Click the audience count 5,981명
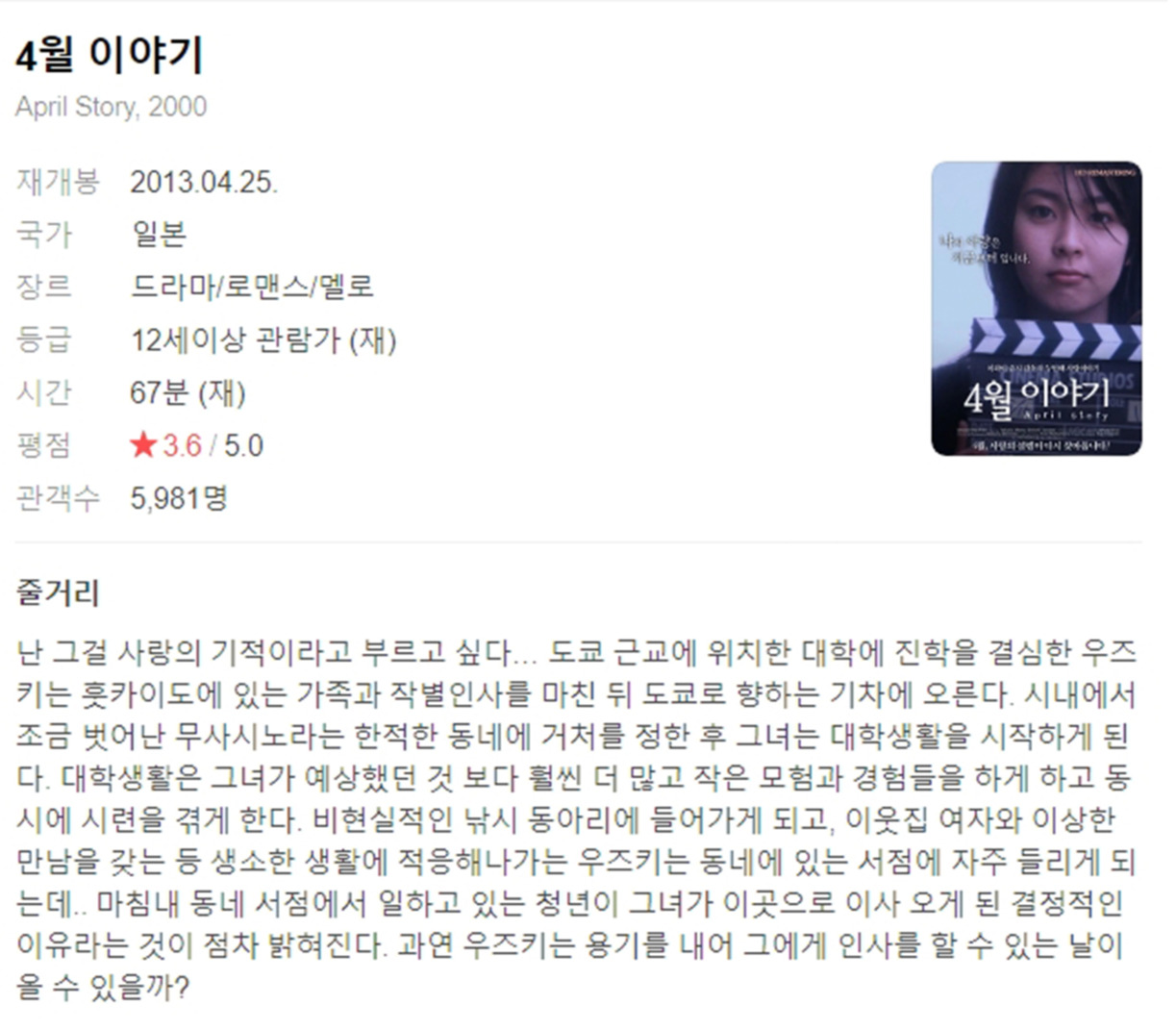This screenshot has height=1030, width=1176. coord(179,498)
